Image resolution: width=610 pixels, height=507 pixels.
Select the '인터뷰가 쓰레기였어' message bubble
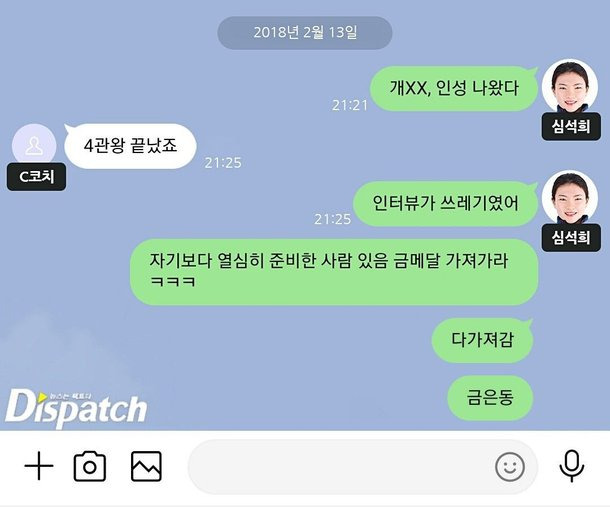point(445,204)
